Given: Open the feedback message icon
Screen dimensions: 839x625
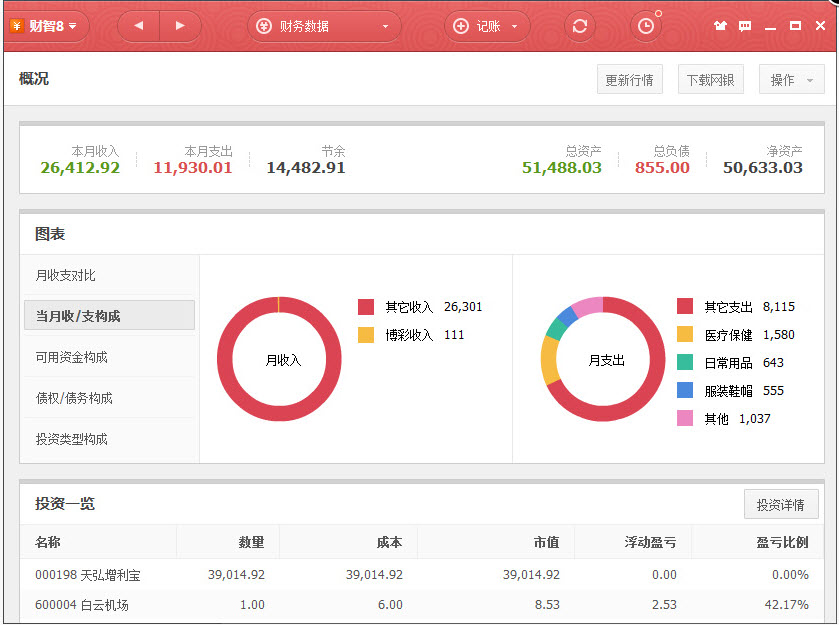Looking at the screenshot, I should pyautogui.click(x=745, y=26).
